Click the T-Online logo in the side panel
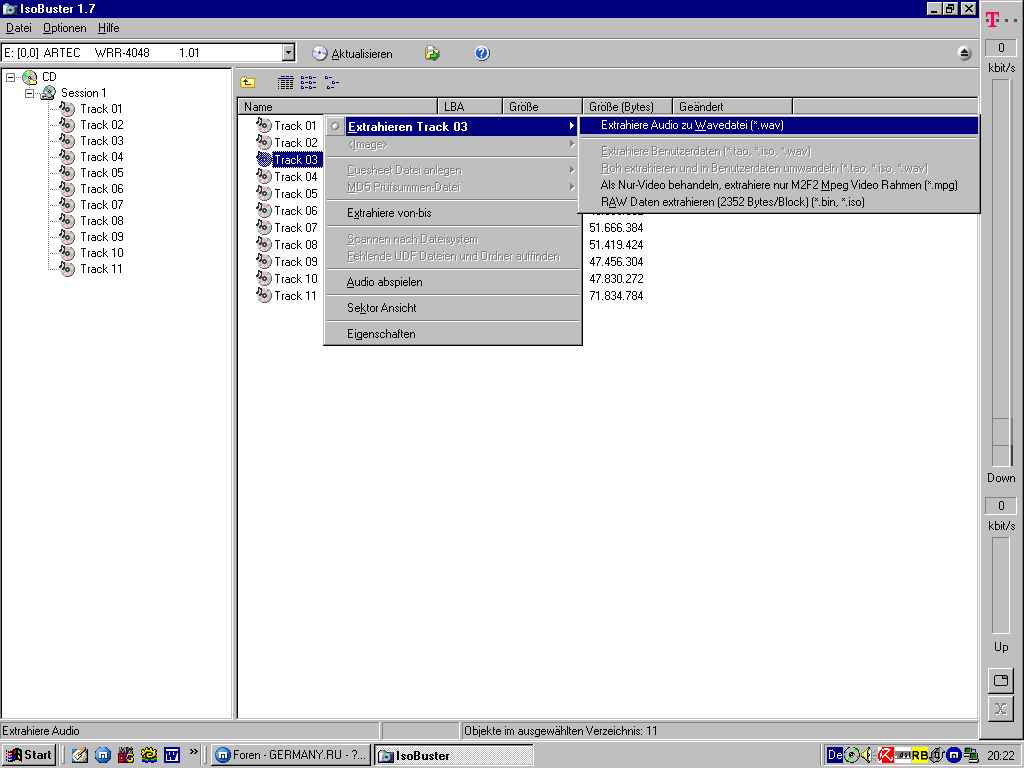Screen dimensions: 1024x768 tap(1000, 20)
